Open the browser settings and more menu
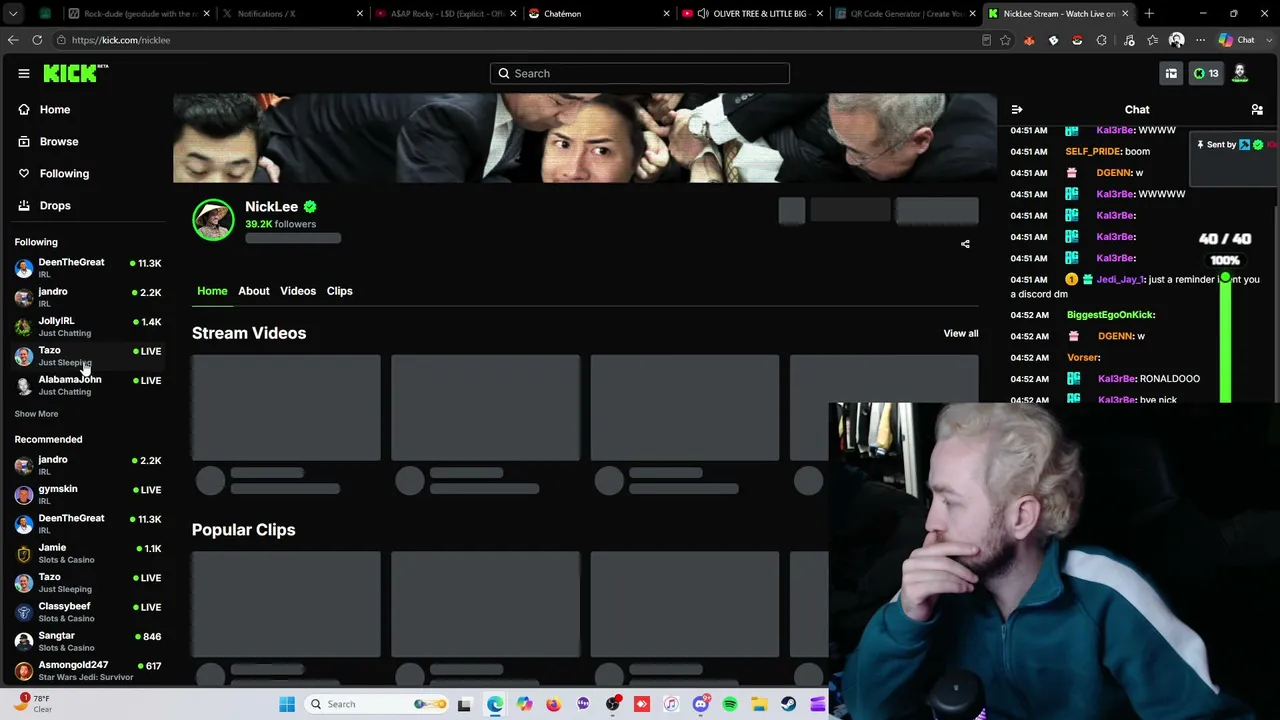Viewport: 1280px width, 720px height. (x=1200, y=40)
